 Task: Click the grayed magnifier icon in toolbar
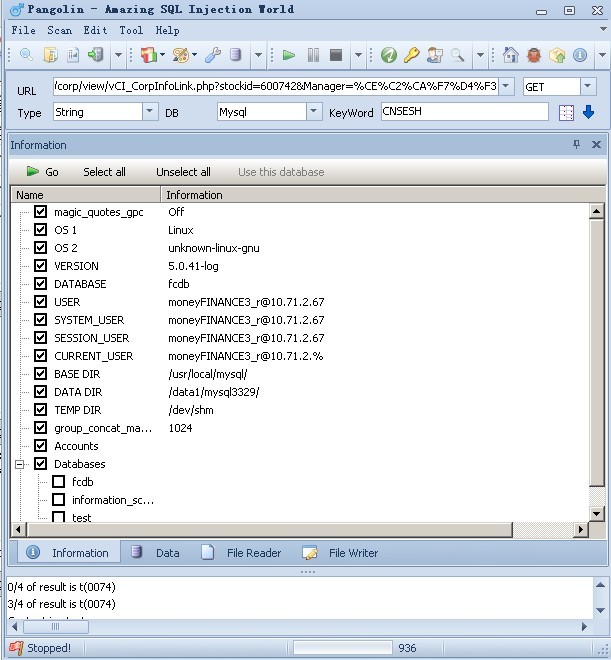pos(457,55)
